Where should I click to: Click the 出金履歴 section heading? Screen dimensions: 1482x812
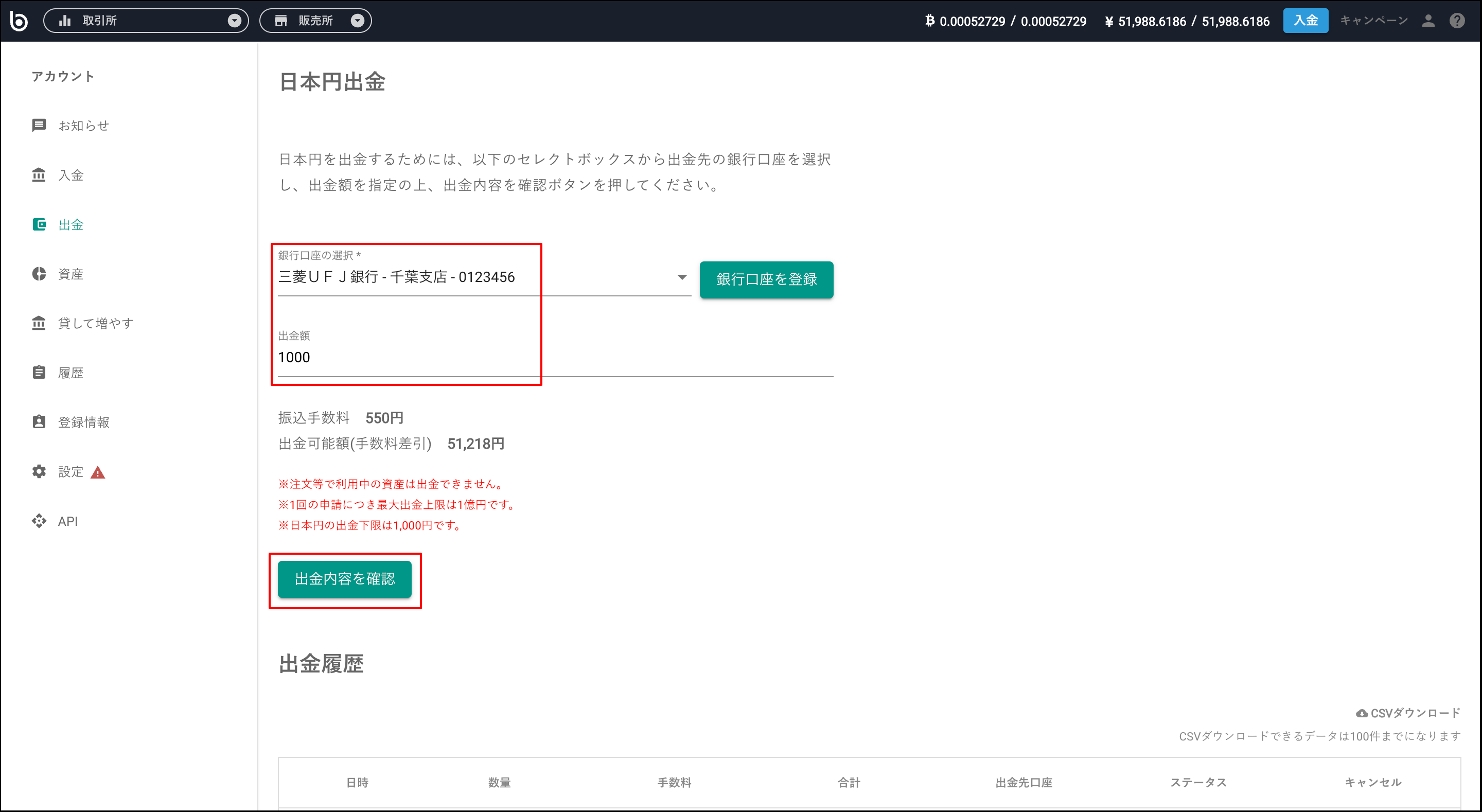(321, 663)
